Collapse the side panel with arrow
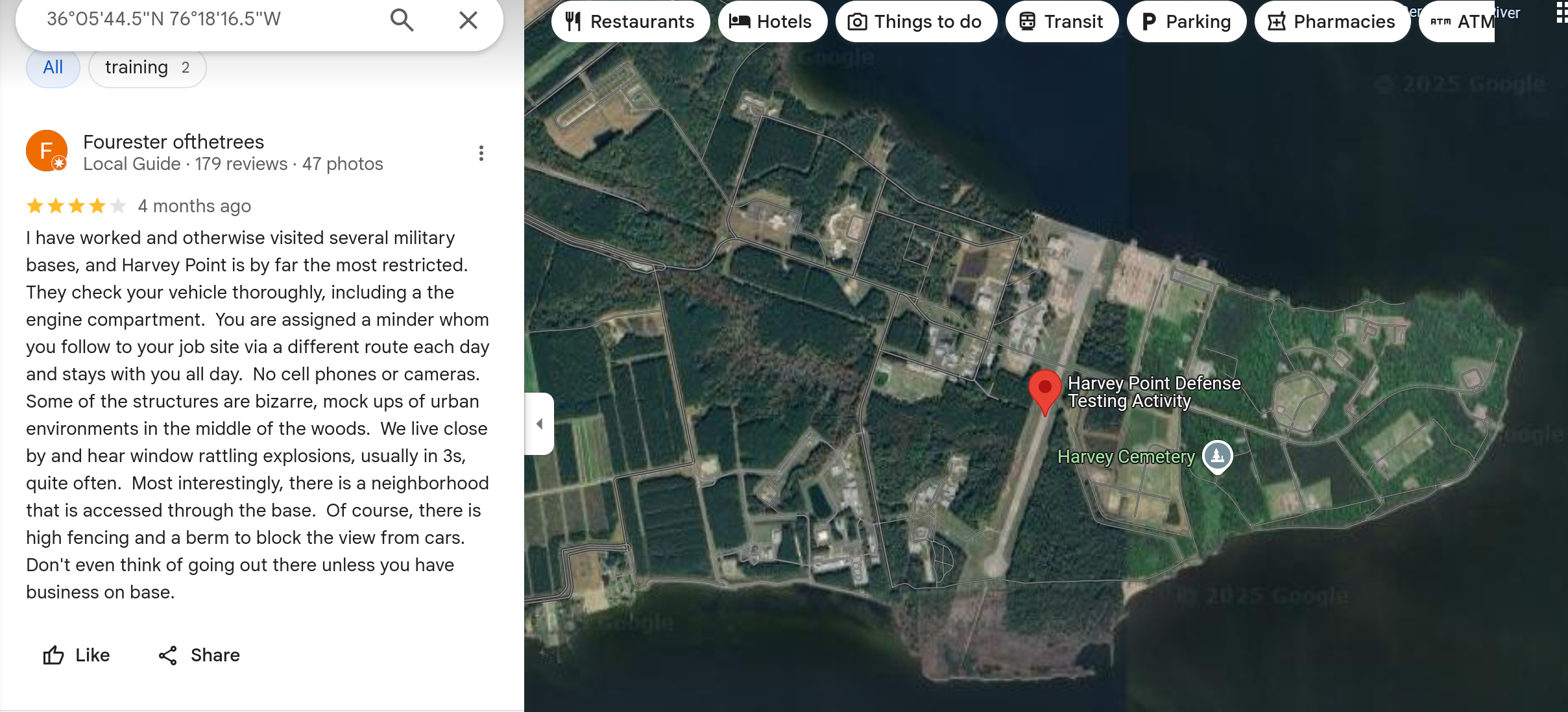Image resolution: width=1568 pixels, height=712 pixels. pyautogui.click(x=539, y=424)
